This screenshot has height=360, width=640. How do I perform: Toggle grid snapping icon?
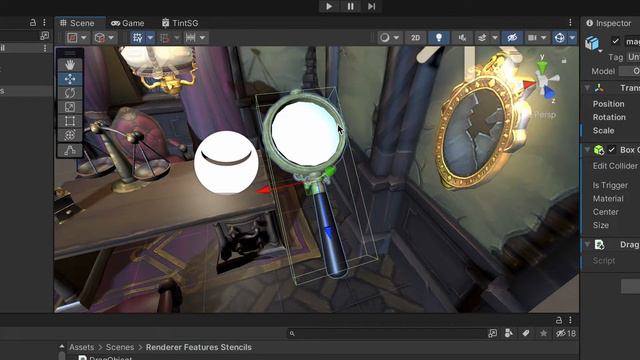[x=164, y=38]
